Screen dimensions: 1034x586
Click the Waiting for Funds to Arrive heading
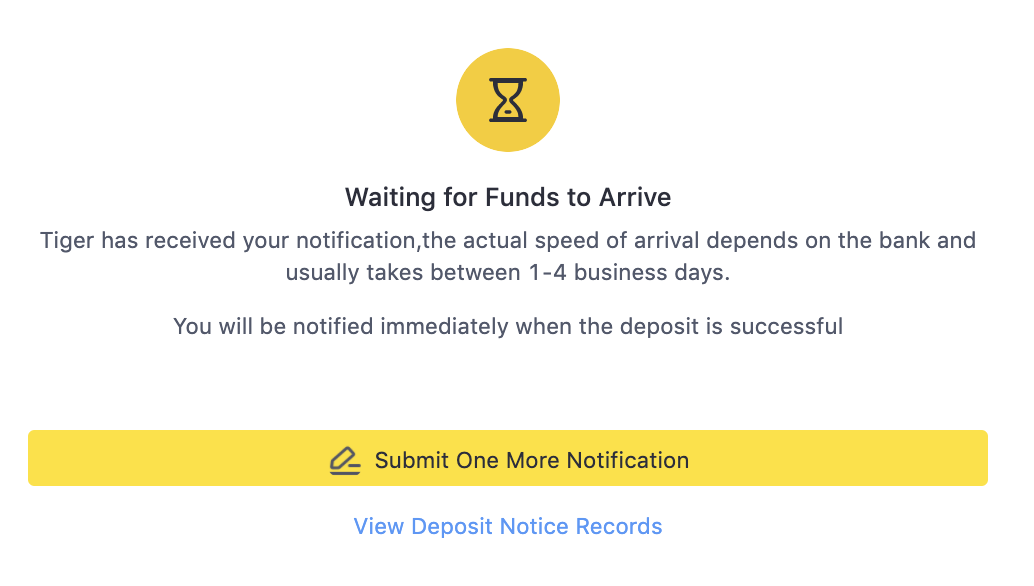point(508,197)
